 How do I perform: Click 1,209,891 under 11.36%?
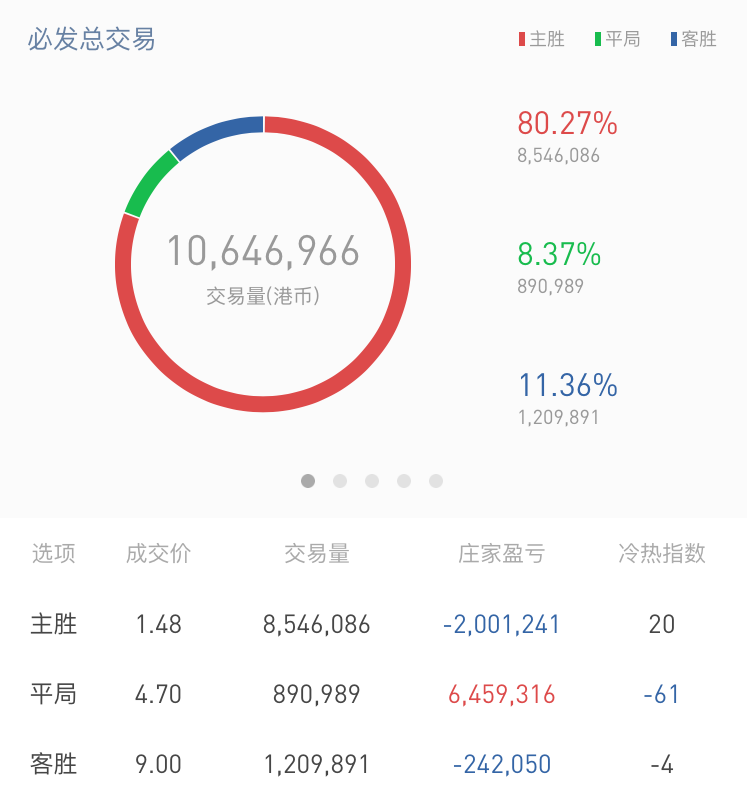559,417
